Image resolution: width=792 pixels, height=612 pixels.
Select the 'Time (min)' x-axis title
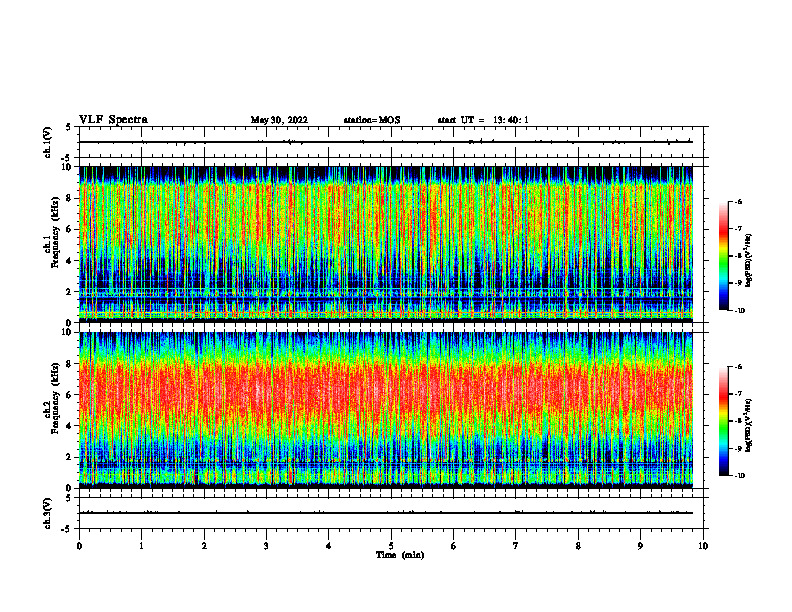pyautogui.click(x=400, y=555)
